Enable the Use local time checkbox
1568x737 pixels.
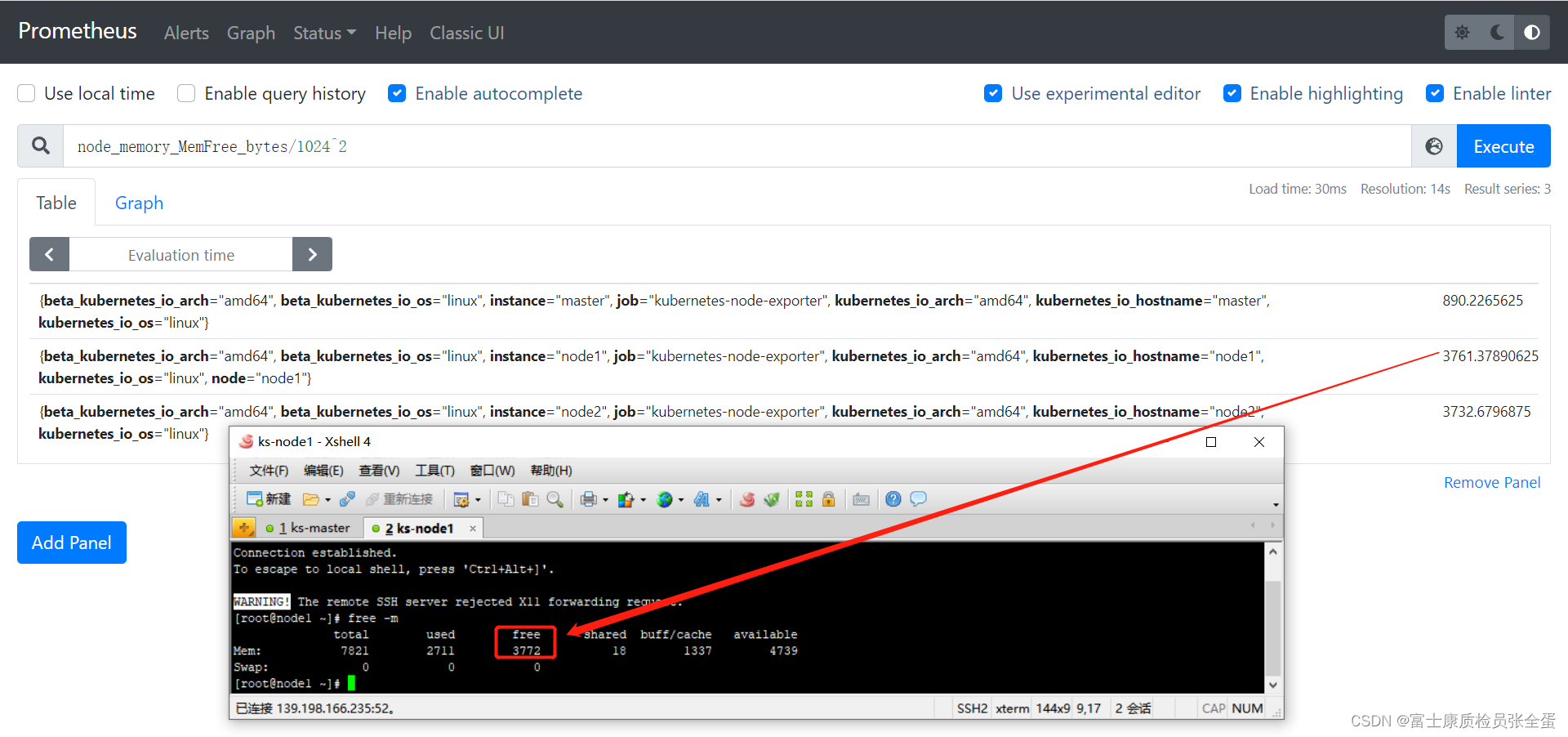[x=25, y=93]
